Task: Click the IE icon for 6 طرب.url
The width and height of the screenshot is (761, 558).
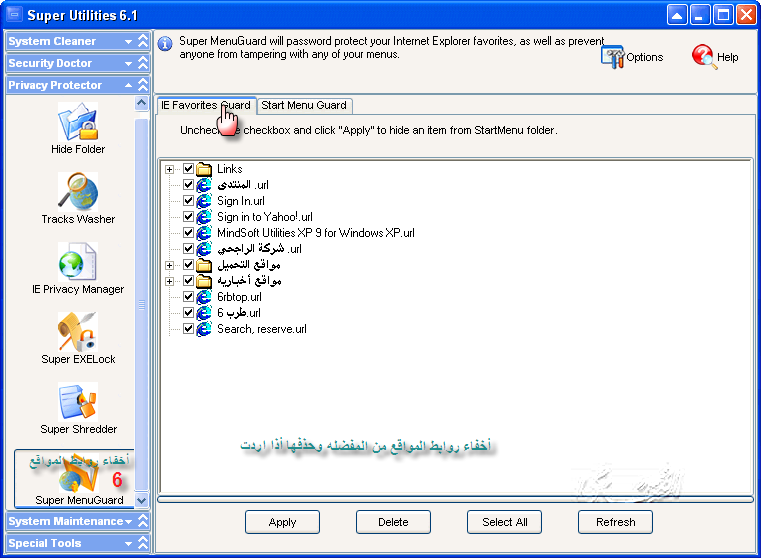Action: click(204, 313)
